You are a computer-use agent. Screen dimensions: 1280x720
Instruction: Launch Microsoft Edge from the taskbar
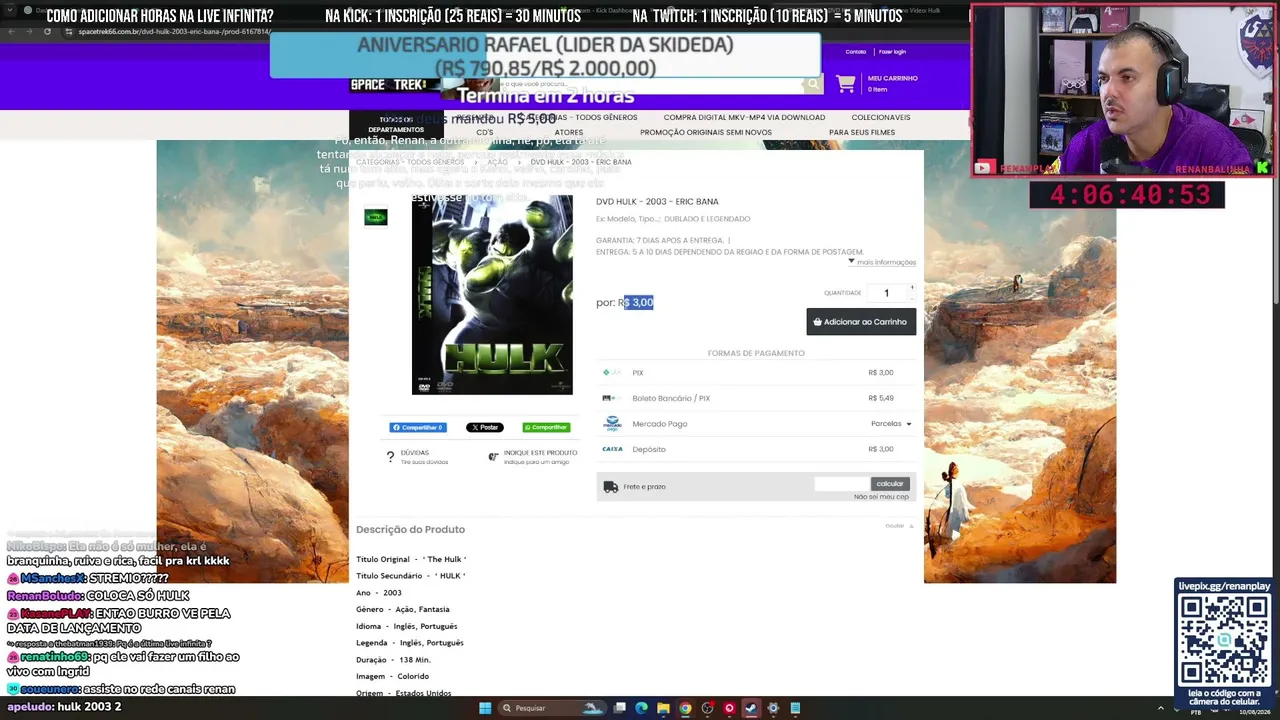pyautogui.click(x=641, y=708)
